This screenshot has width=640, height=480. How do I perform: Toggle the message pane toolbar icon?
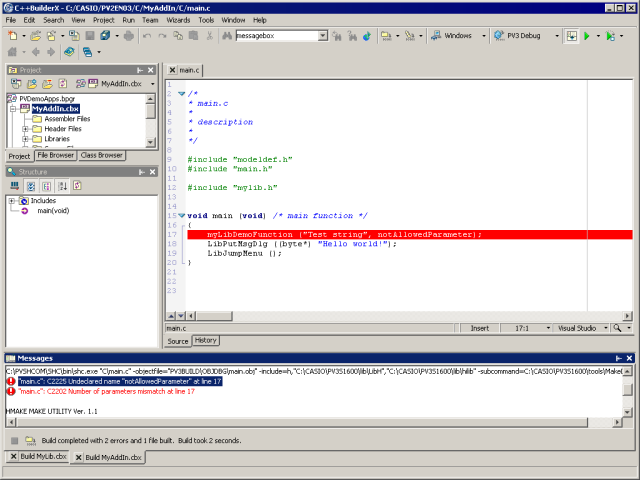pyautogui.click(x=572, y=36)
